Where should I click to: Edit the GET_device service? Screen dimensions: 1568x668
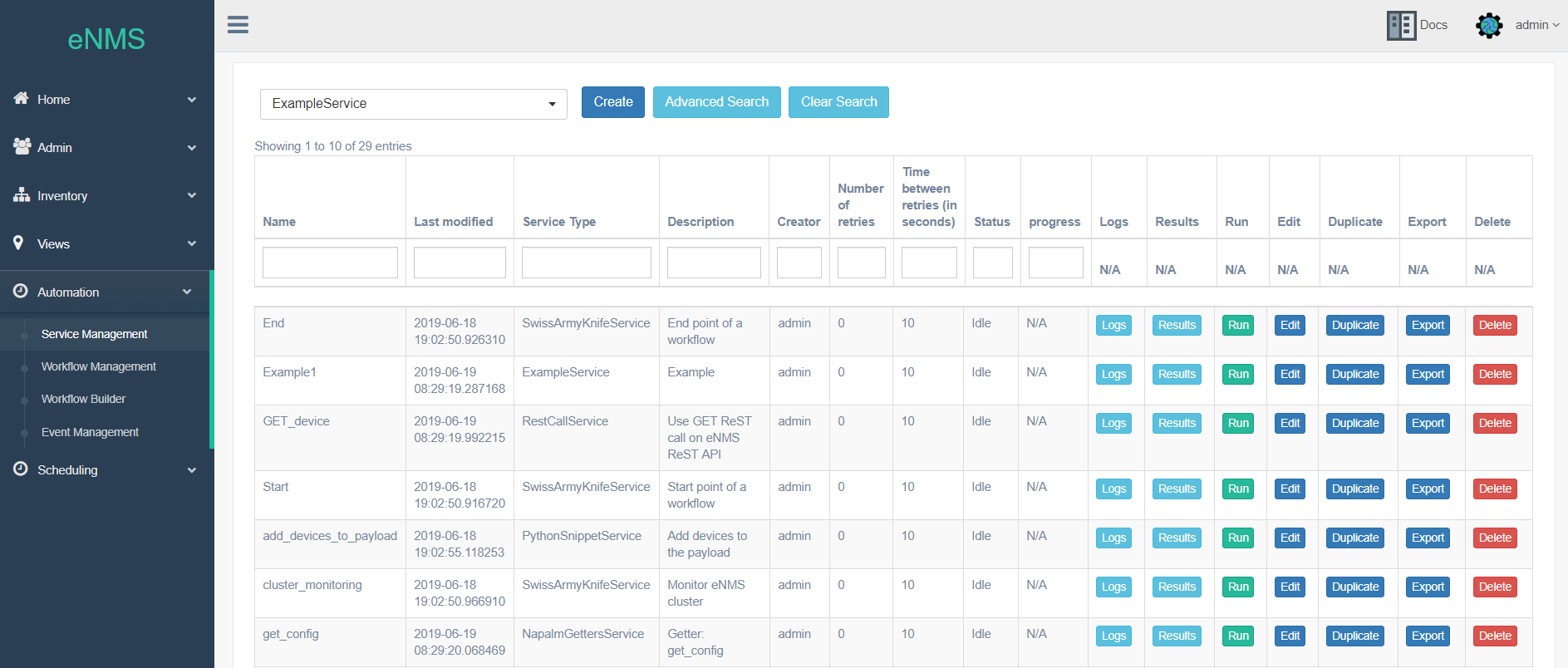[x=1290, y=424]
